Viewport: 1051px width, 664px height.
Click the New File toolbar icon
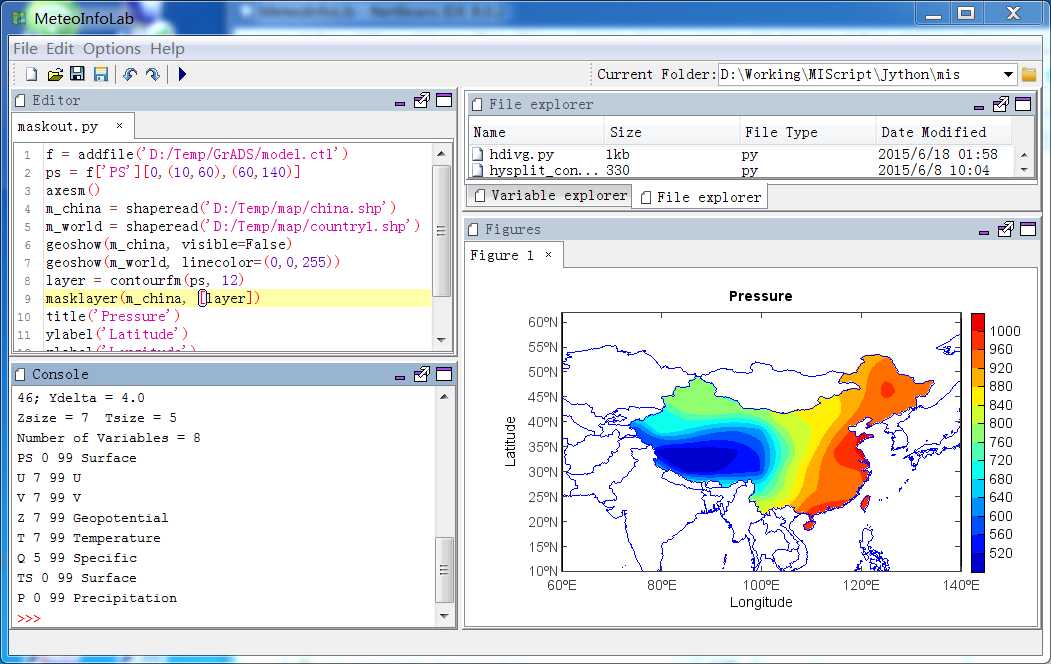point(32,74)
